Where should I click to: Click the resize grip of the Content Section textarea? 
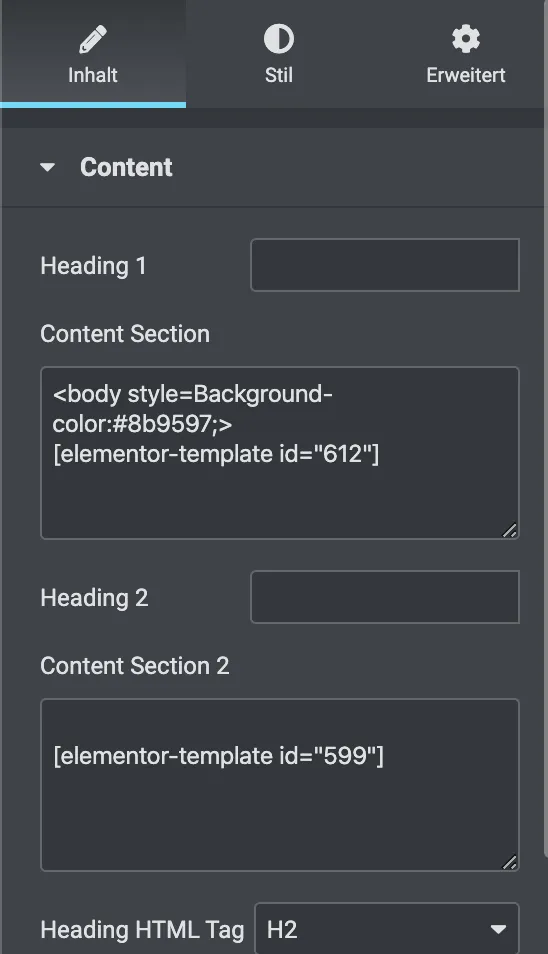click(x=510, y=531)
